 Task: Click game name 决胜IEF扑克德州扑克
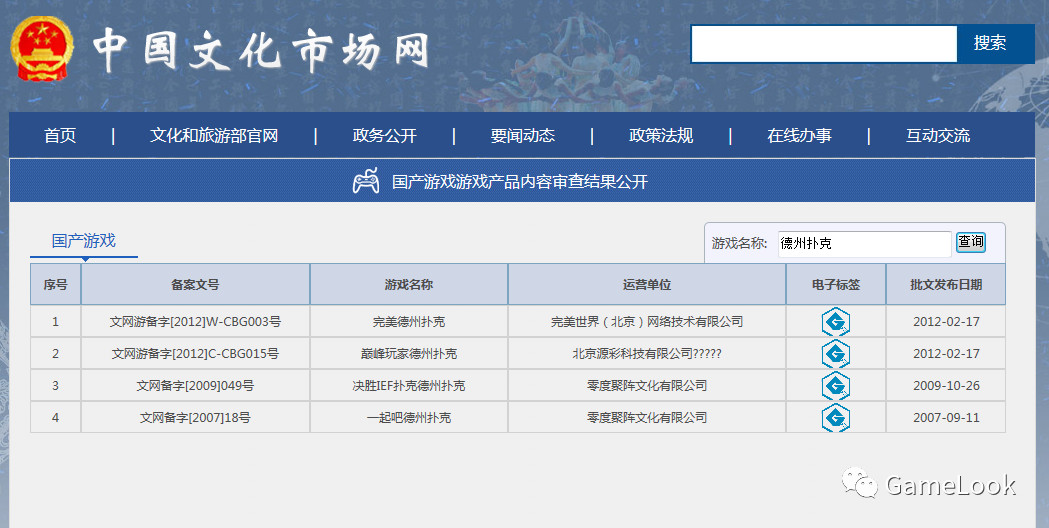(x=409, y=386)
